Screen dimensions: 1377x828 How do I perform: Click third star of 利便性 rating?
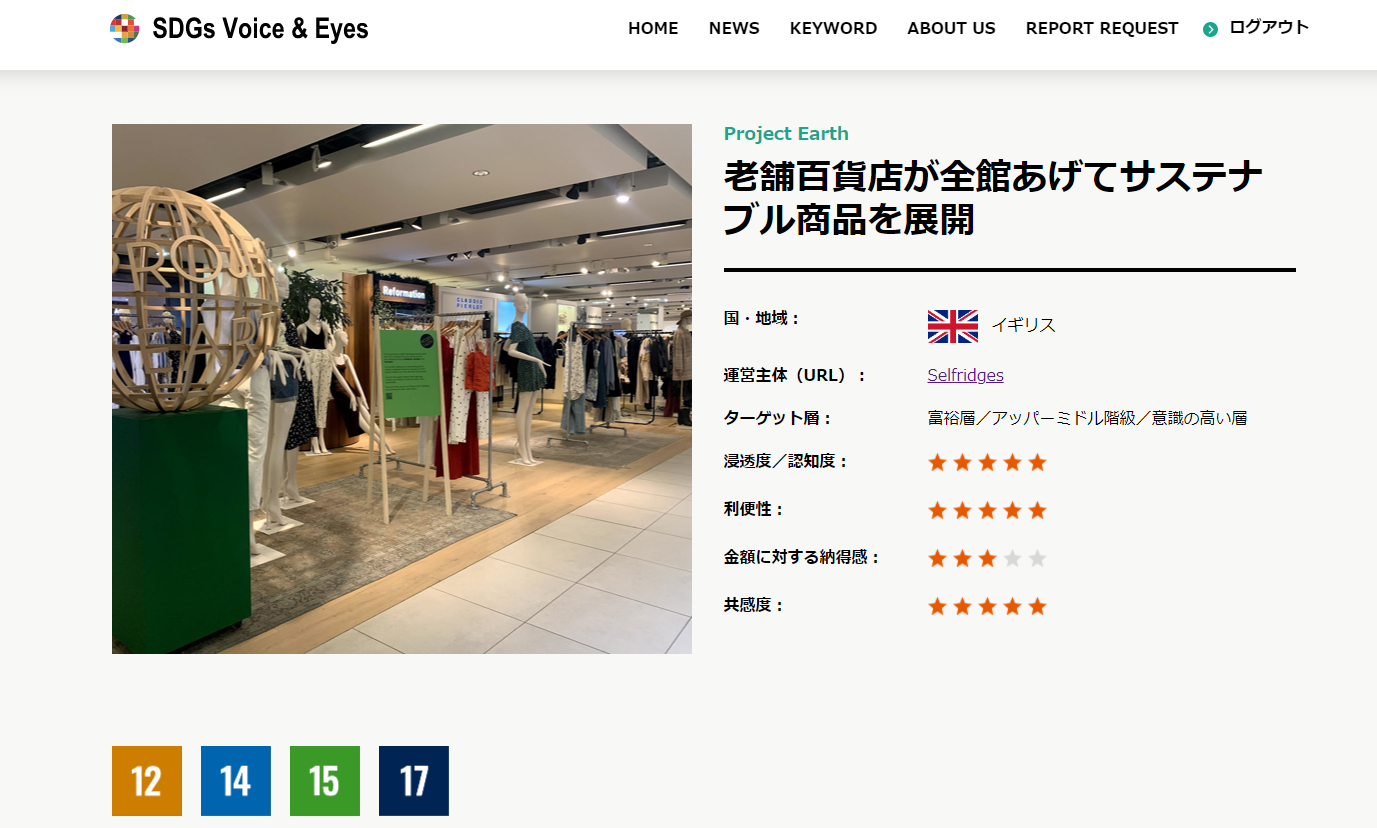(x=987, y=510)
